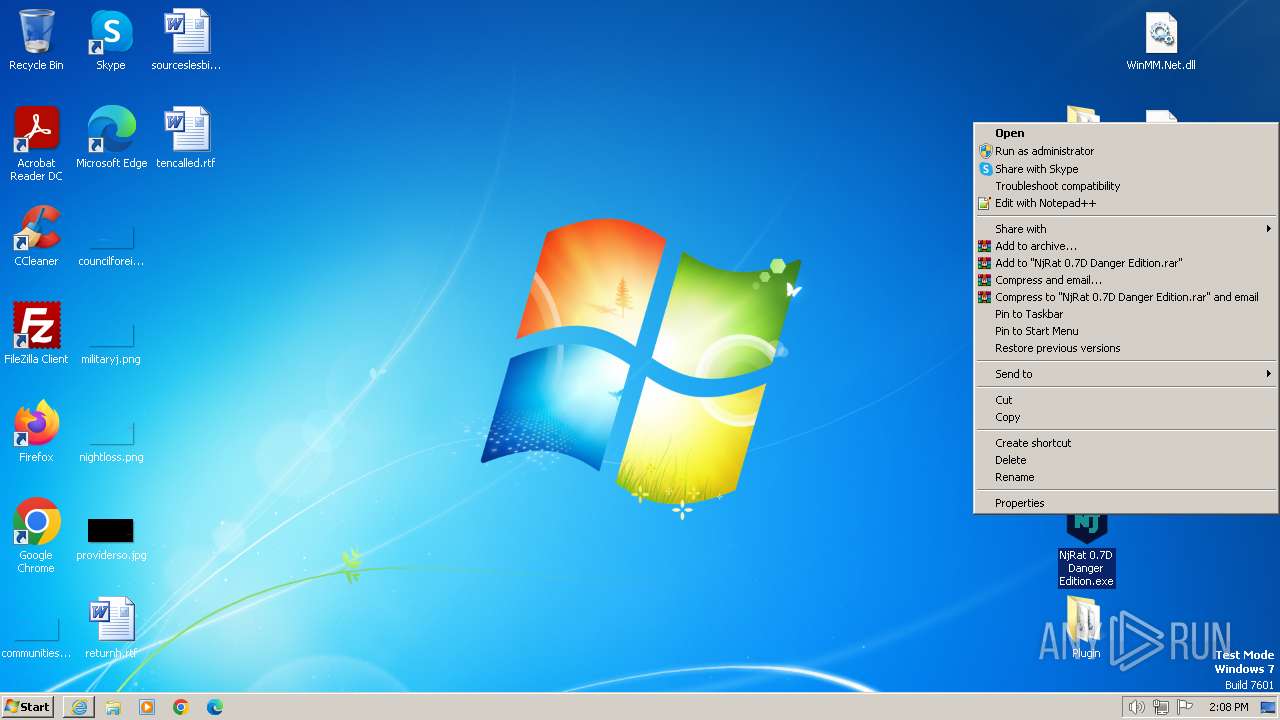
Task: Choose Copy from the context menu
Action: click(x=1126, y=417)
